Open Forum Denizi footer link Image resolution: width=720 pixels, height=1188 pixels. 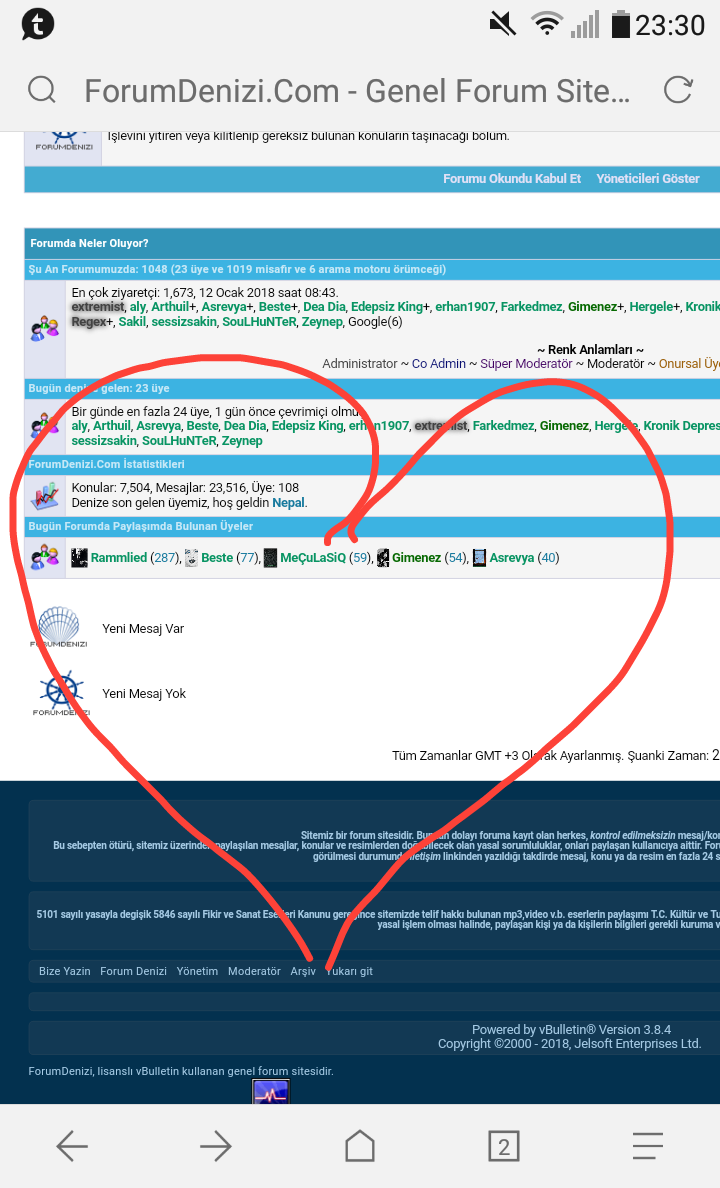[x=133, y=971]
